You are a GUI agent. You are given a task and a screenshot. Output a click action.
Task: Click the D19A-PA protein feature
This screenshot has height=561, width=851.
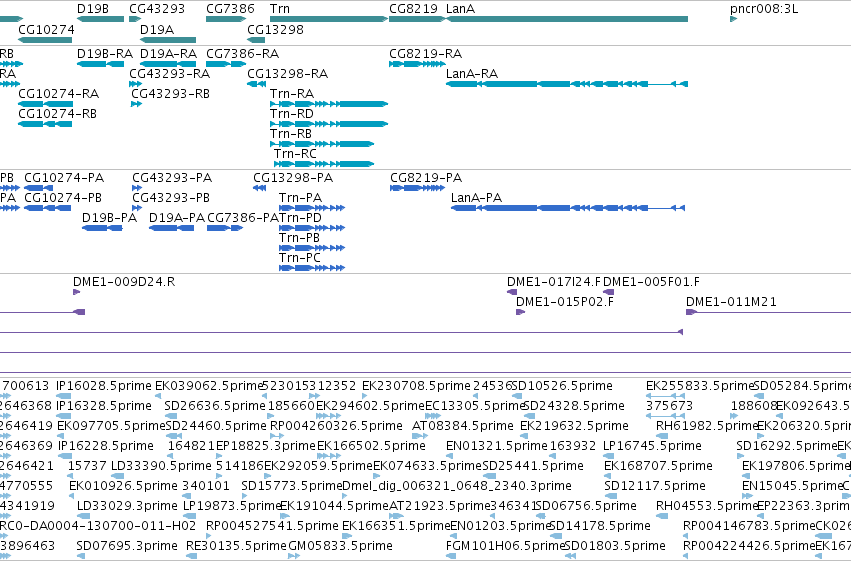[x=172, y=228]
